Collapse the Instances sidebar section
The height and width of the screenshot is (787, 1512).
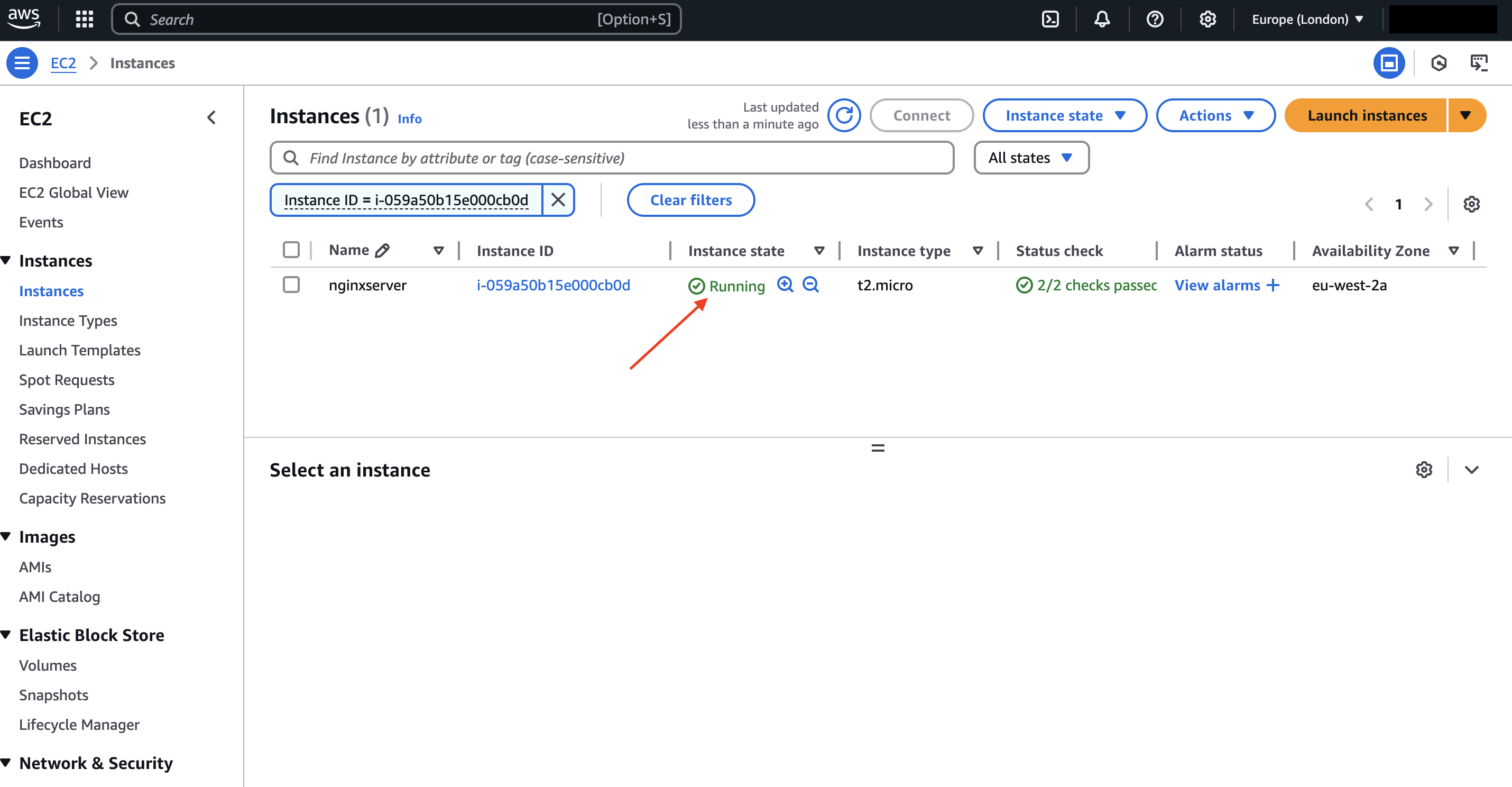click(6, 260)
